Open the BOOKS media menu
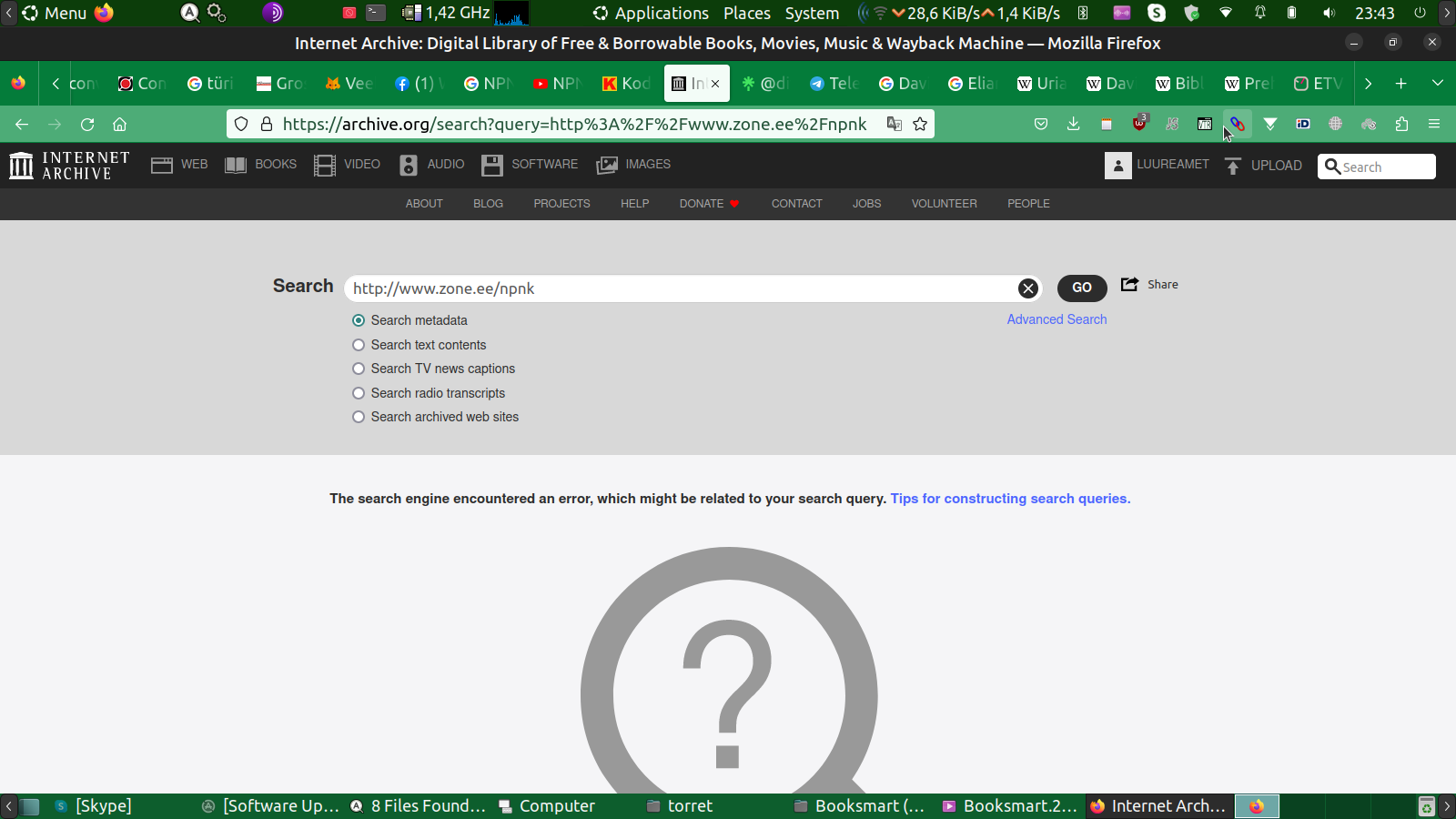The width and height of the screenshot is (1456, 819). [260, 165]
